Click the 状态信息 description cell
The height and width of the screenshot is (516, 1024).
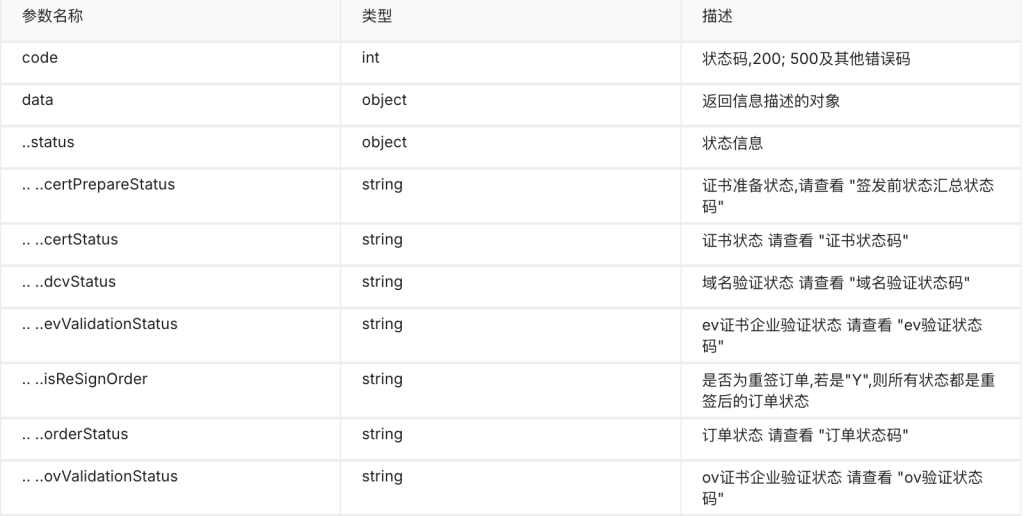click(x=733, y=142)
